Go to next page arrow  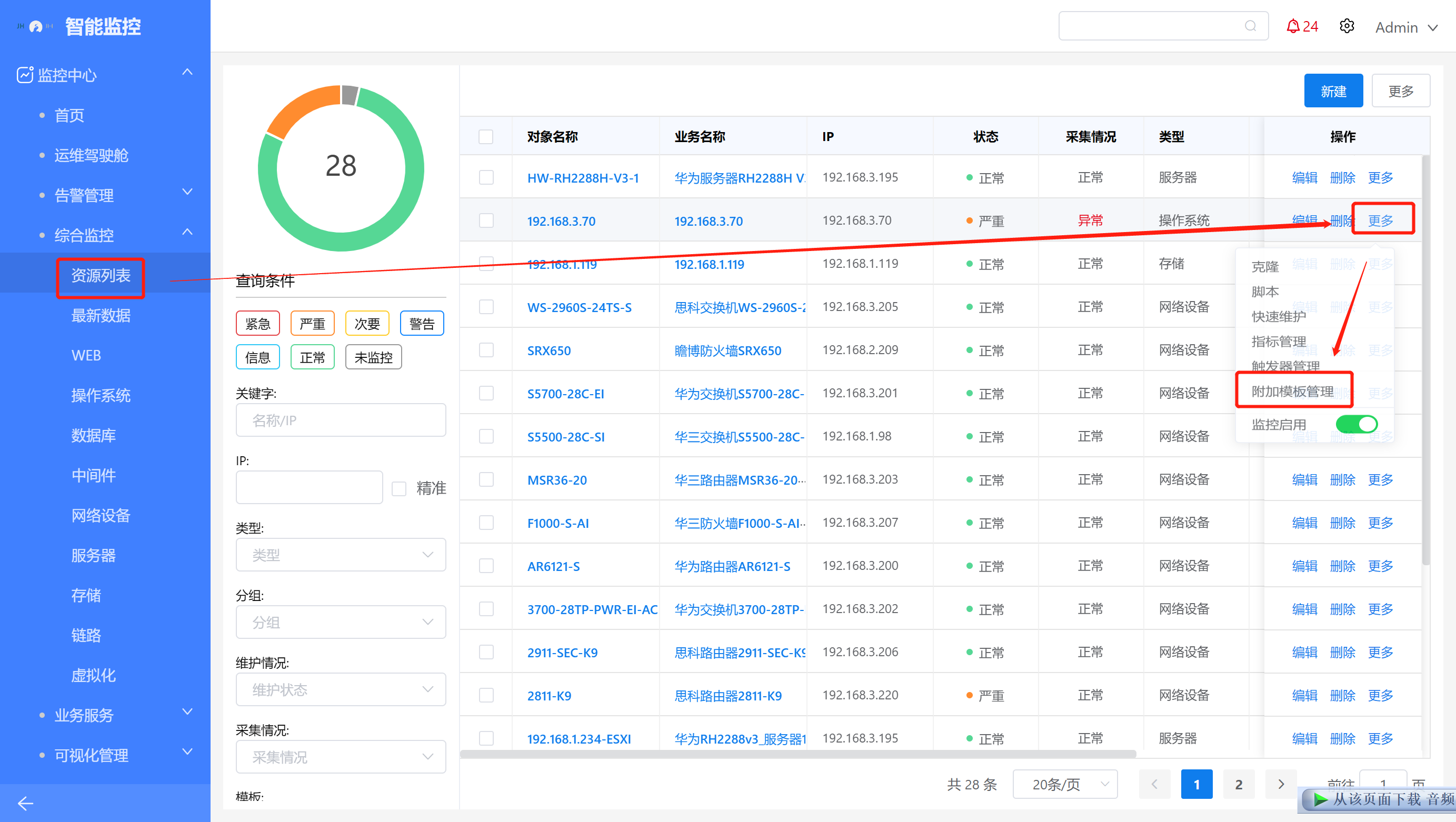coord(1281,784)
